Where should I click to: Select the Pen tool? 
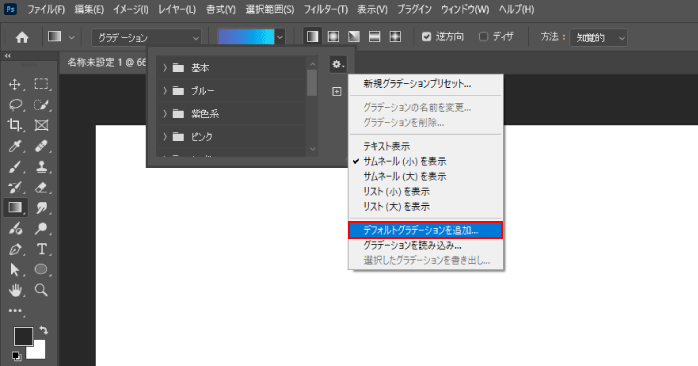click(x=15, y=249)
